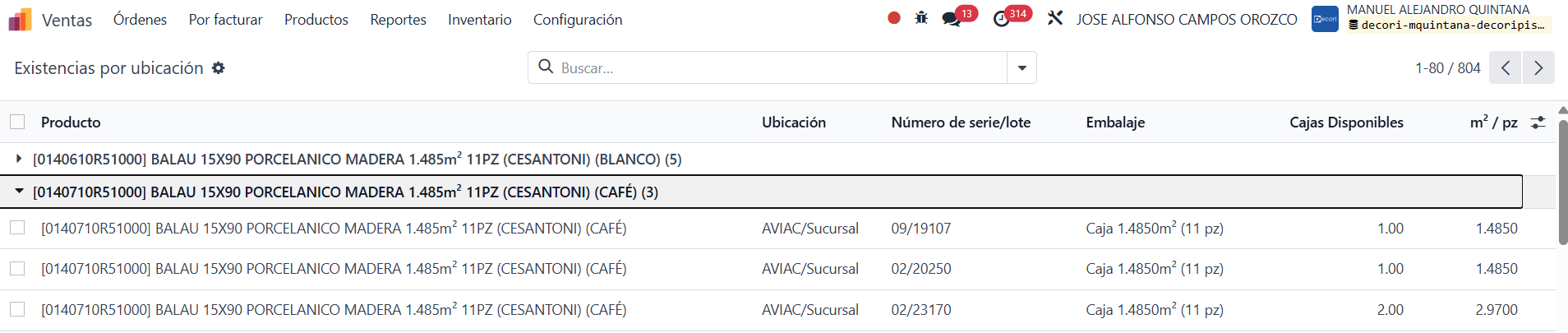The width and height of the screenshot is (1568, 333).
Task: Click the red recording dot icon
Action: tap(894, 18)
